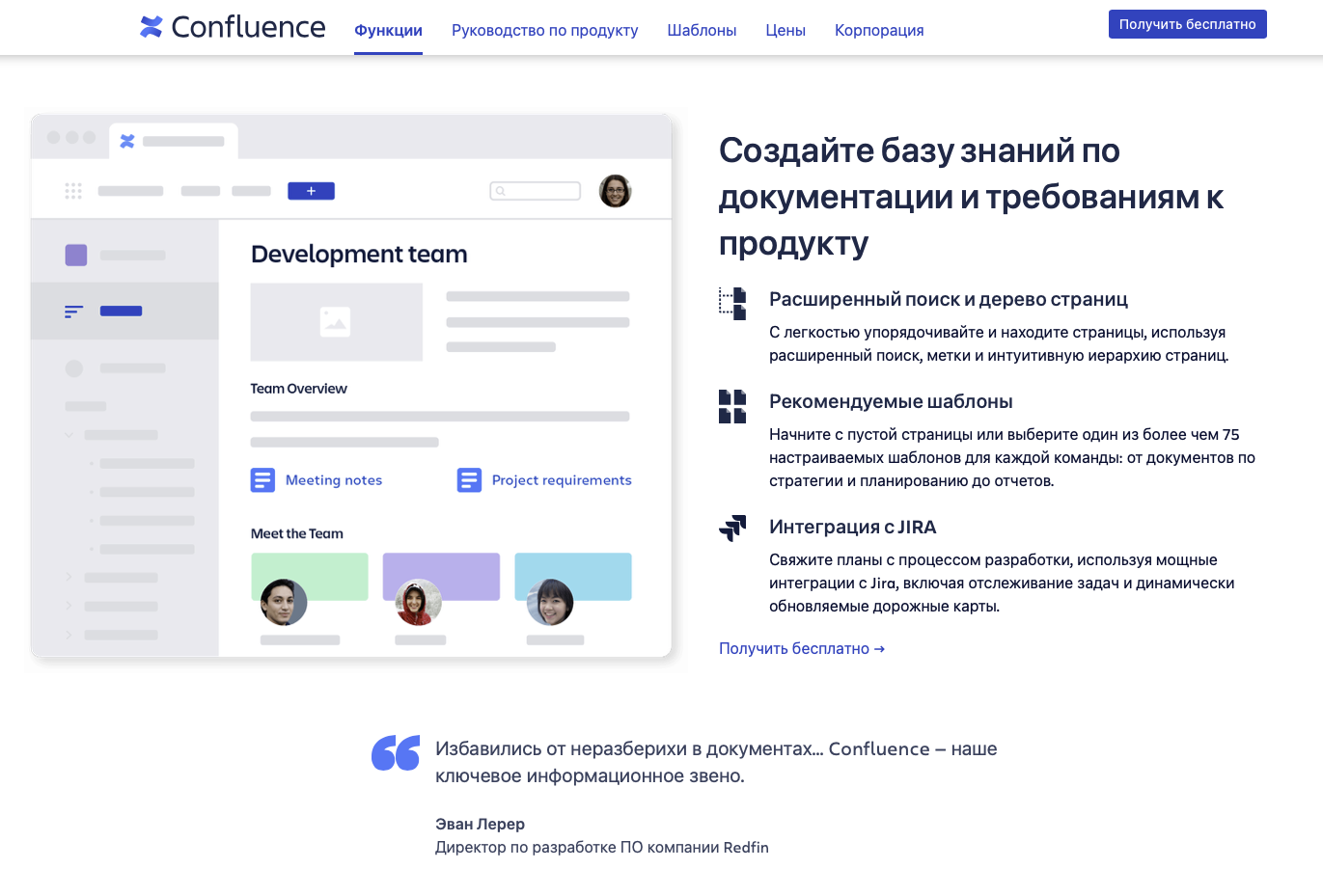Viewport: 1323px width, 896px height.
Task: Click the image placeholder under Development team
Action: 336,321
